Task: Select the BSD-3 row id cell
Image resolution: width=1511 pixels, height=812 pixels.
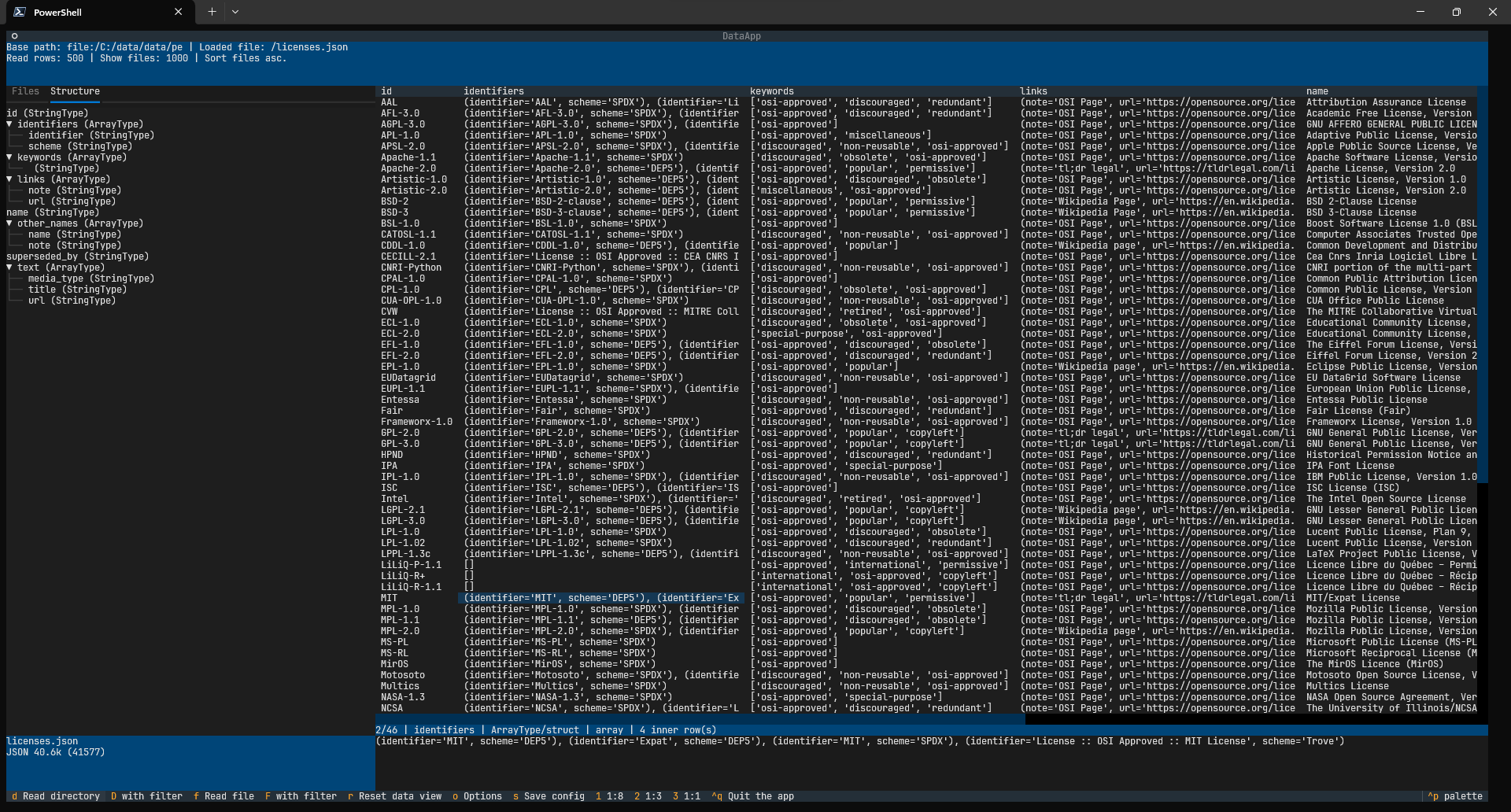Action: (395, 212)
